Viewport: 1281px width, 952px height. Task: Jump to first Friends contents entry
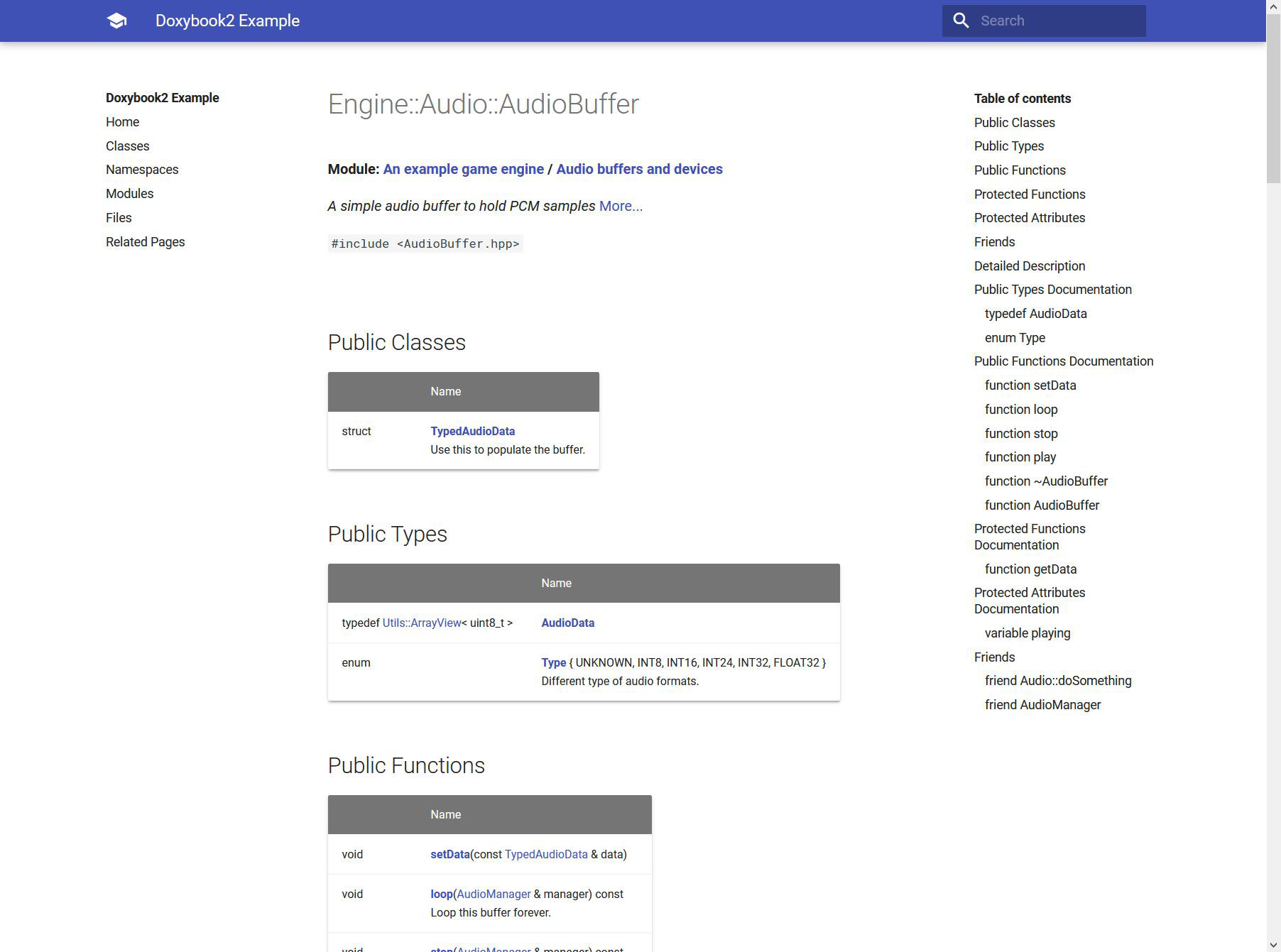pos(994,242)
